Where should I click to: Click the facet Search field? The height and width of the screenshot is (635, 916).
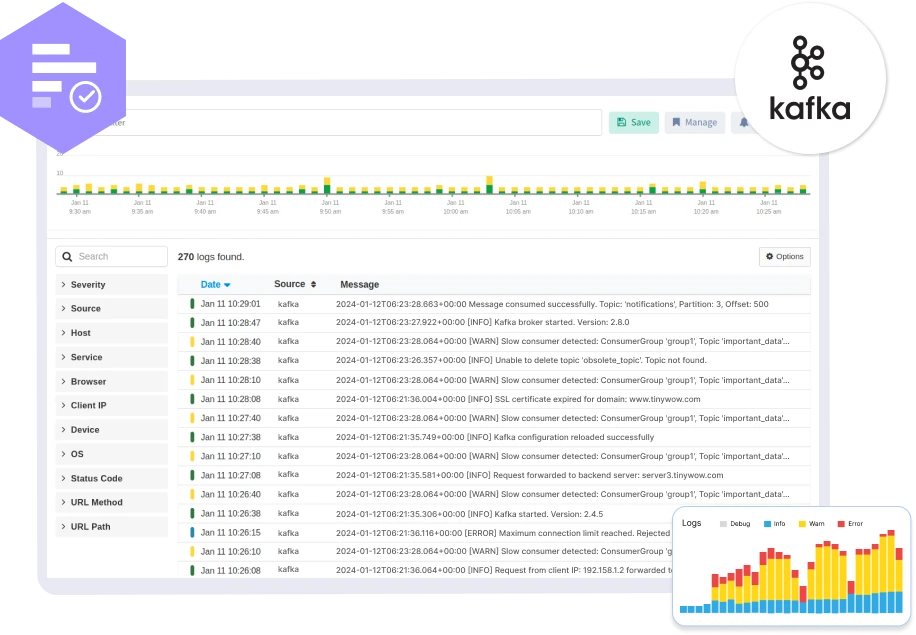[112, 256]
